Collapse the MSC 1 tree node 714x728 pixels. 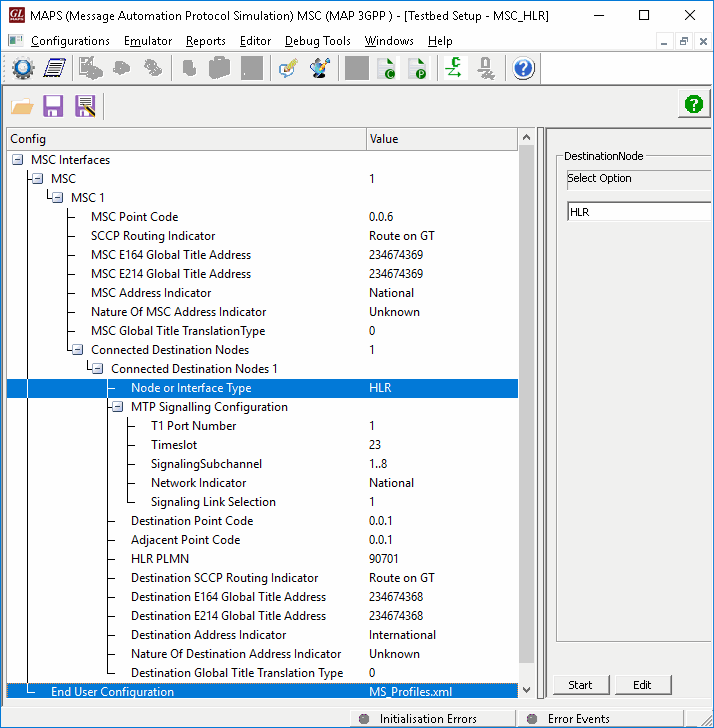point(58,198)
